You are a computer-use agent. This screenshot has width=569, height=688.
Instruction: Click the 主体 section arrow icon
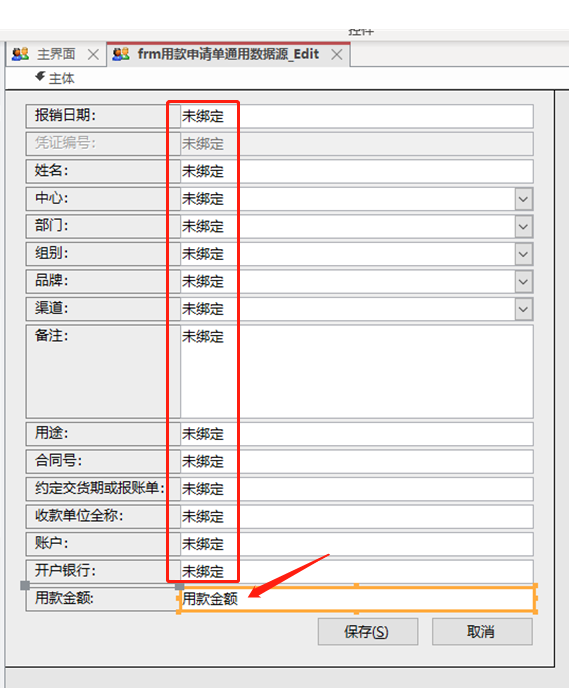pos(40,77)
